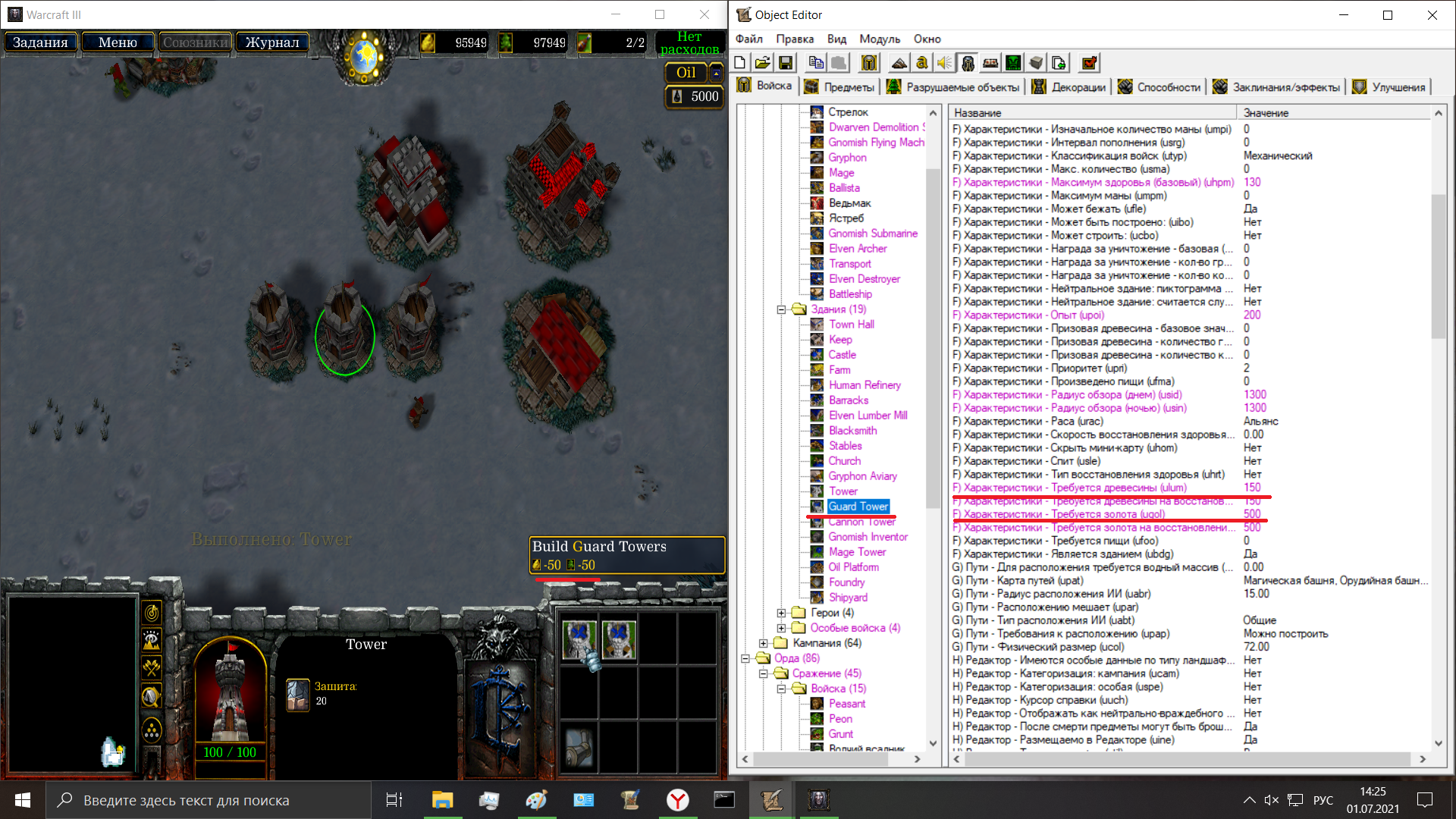Image resolution: width=1456 pixels, height=819 pixels.
Task: Click unit tree horizontal scroll right arrow
Action: 917,758
